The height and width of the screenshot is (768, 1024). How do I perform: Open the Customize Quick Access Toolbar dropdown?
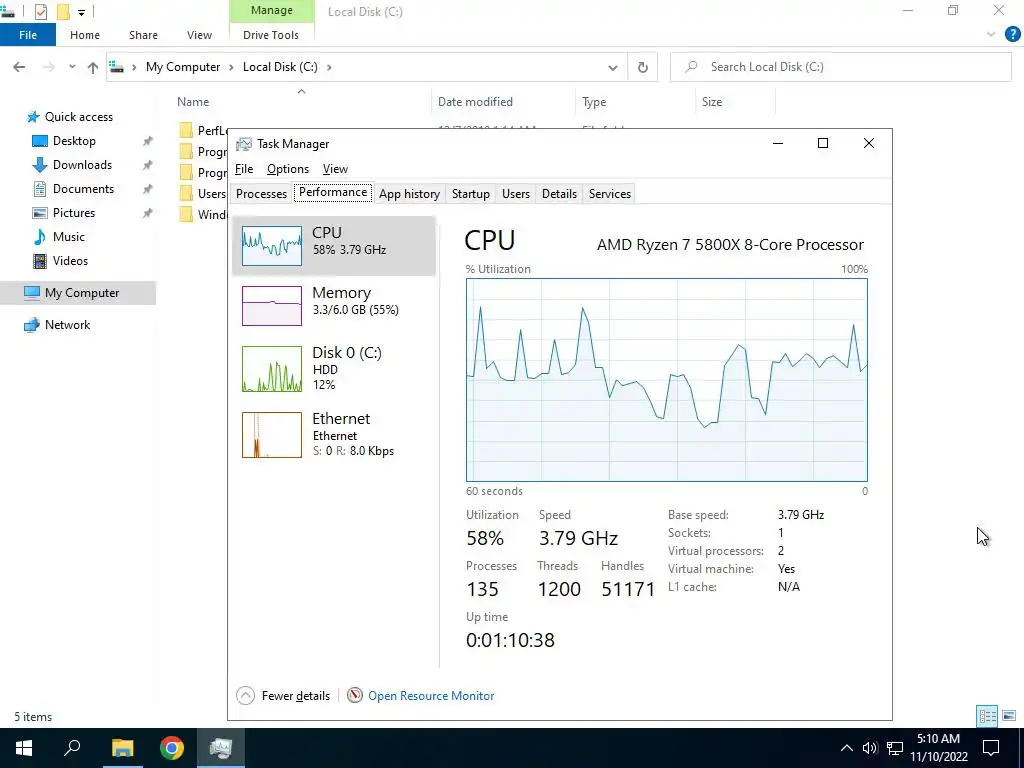tap(82, 12)
